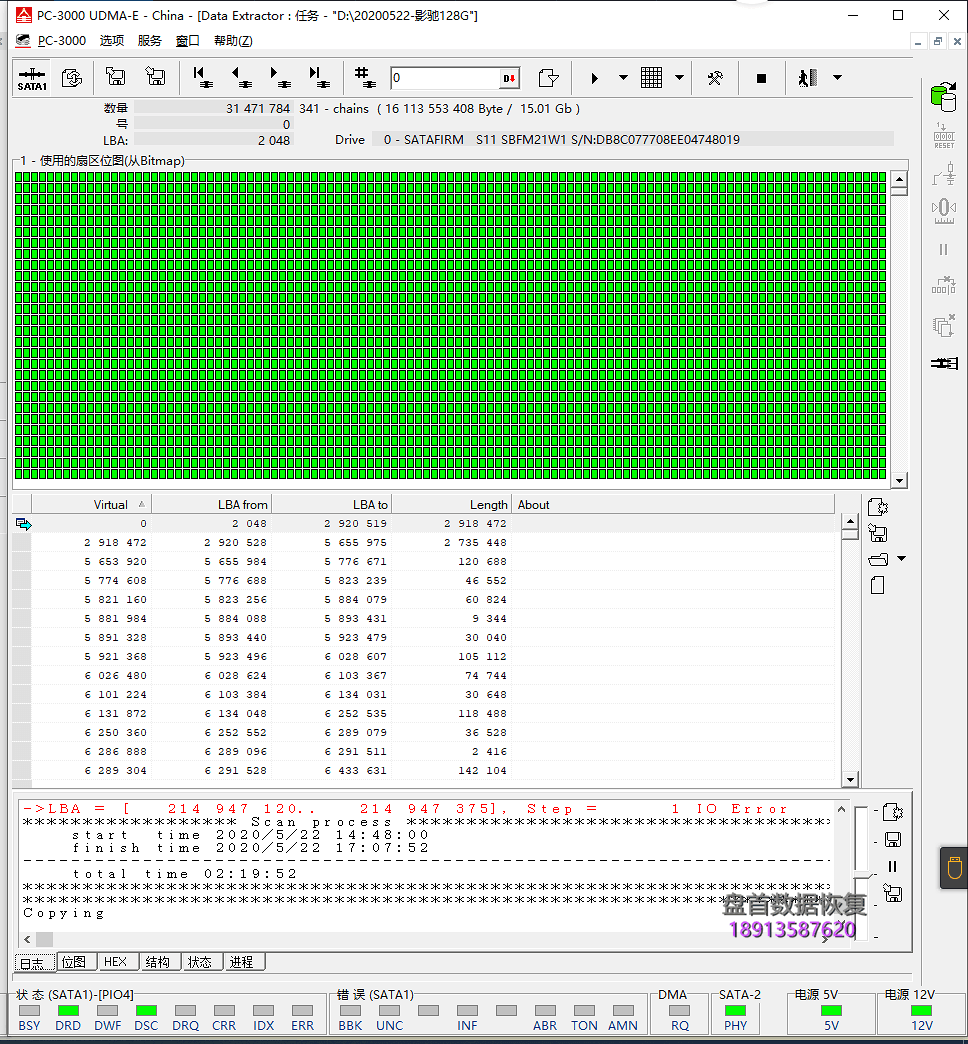The image size is (968, 1044).
Task: Click the orange USB drive icon at right edge
Action: point(954,868)
